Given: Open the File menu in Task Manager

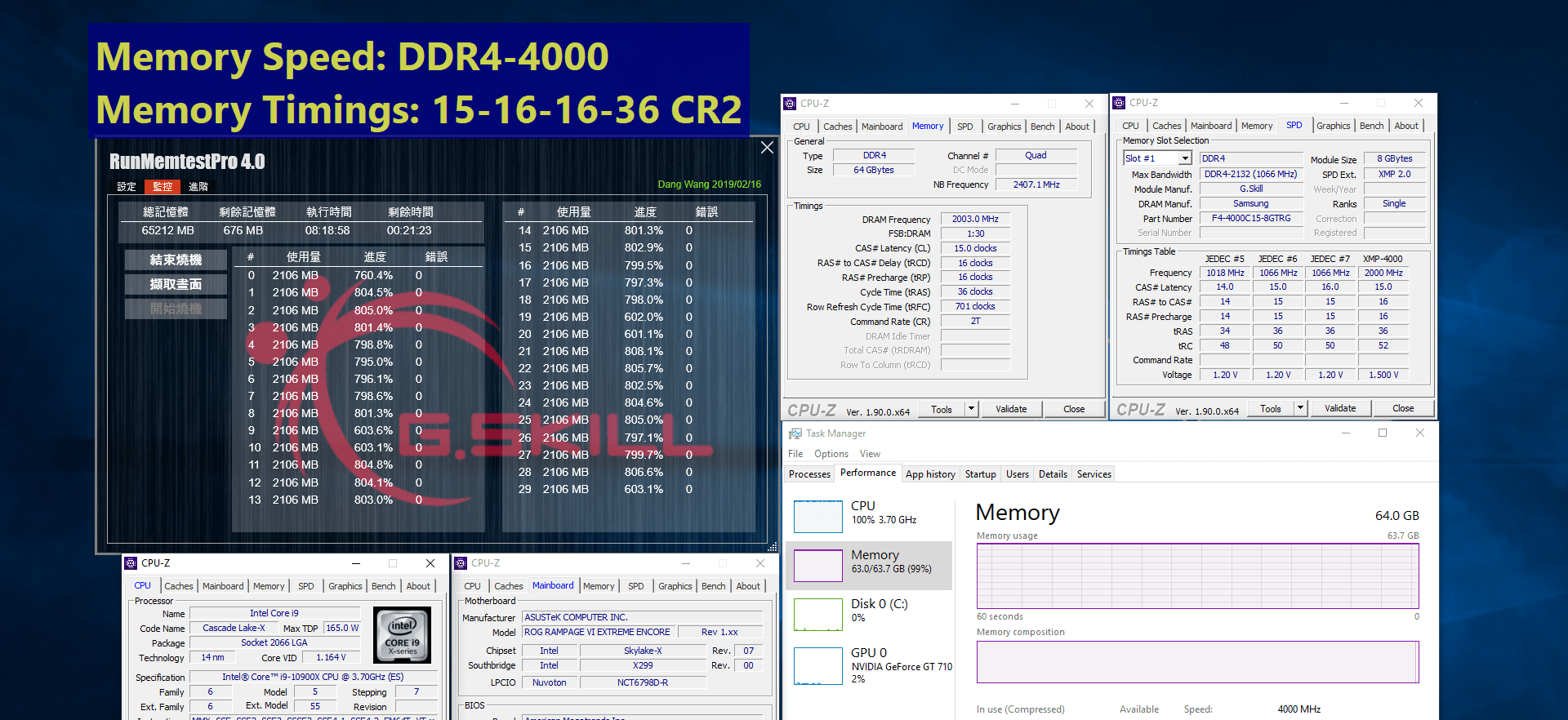Looking at the screenshot, I should (795, 454).
